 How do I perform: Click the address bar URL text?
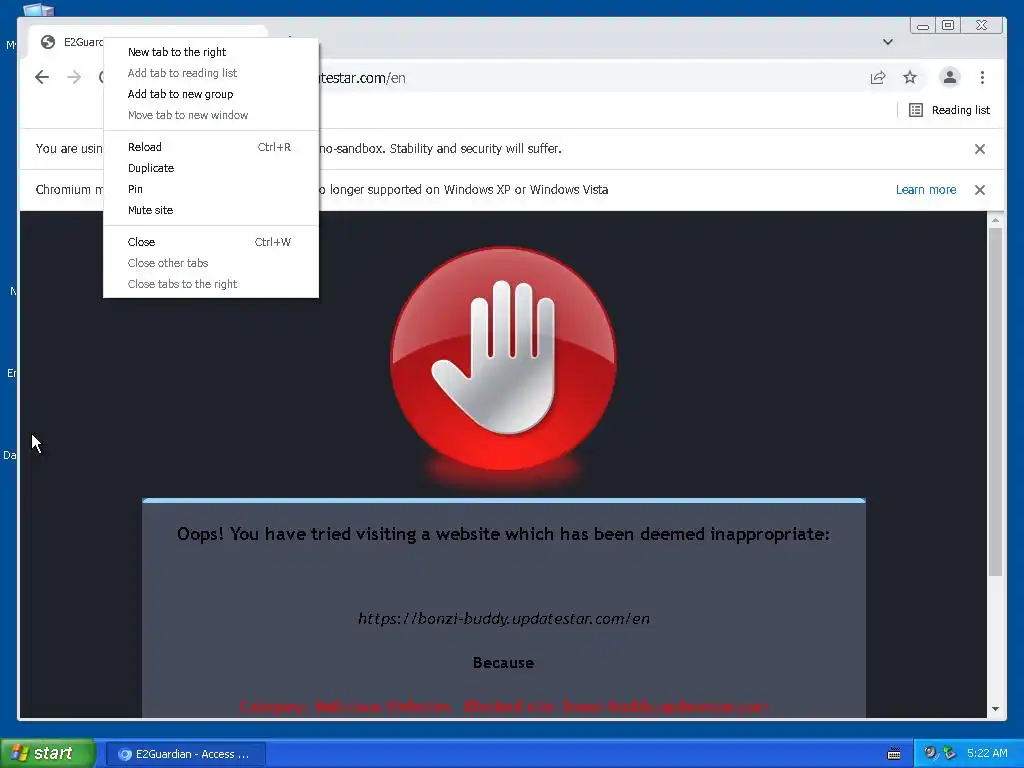[362, 78]
